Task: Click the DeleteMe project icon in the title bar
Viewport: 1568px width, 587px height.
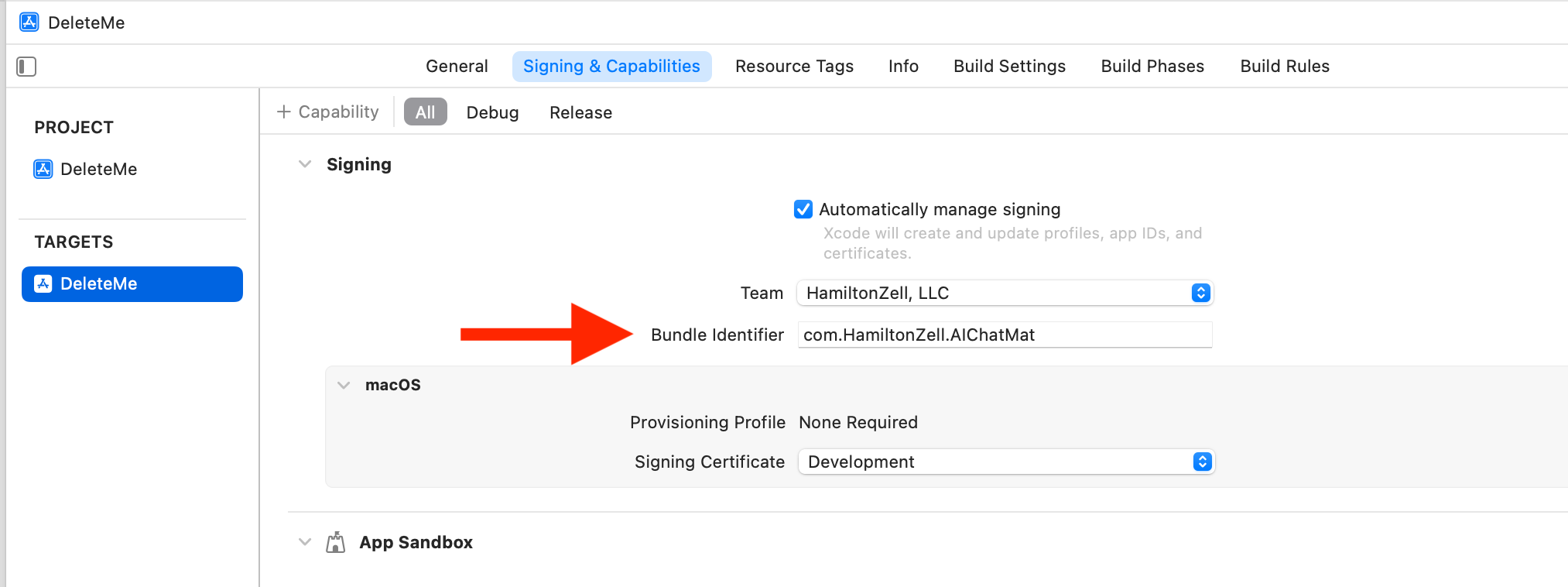Action: (x=29, y=22)
